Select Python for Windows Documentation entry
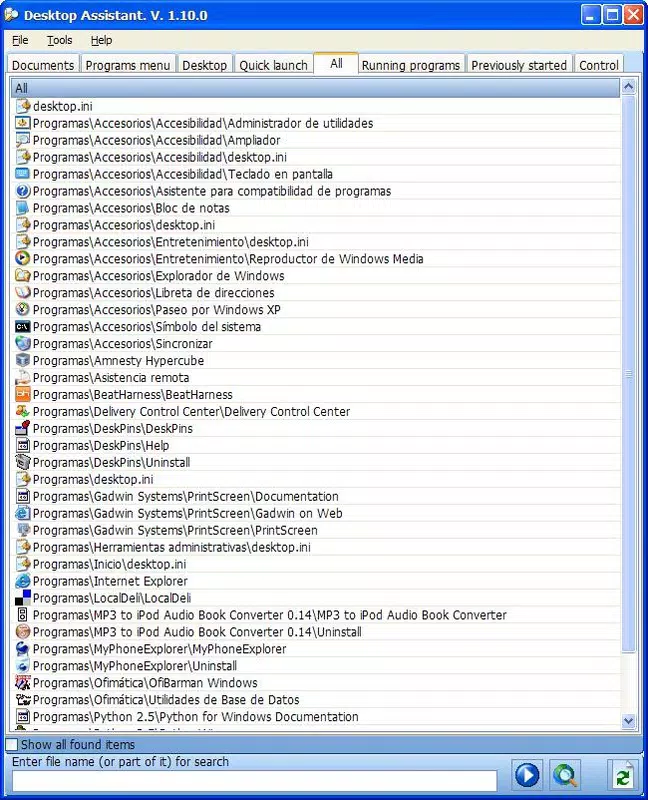 point(317,716)
